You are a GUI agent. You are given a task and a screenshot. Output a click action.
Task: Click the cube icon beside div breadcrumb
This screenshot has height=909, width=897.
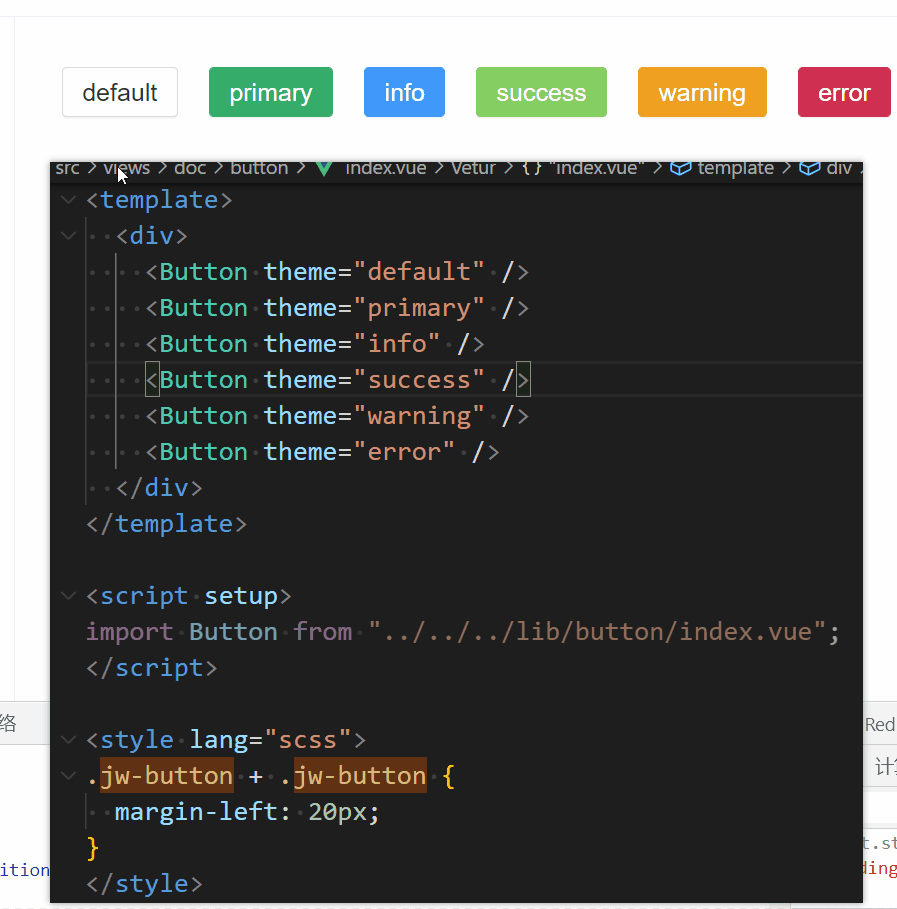pos(810,168)
